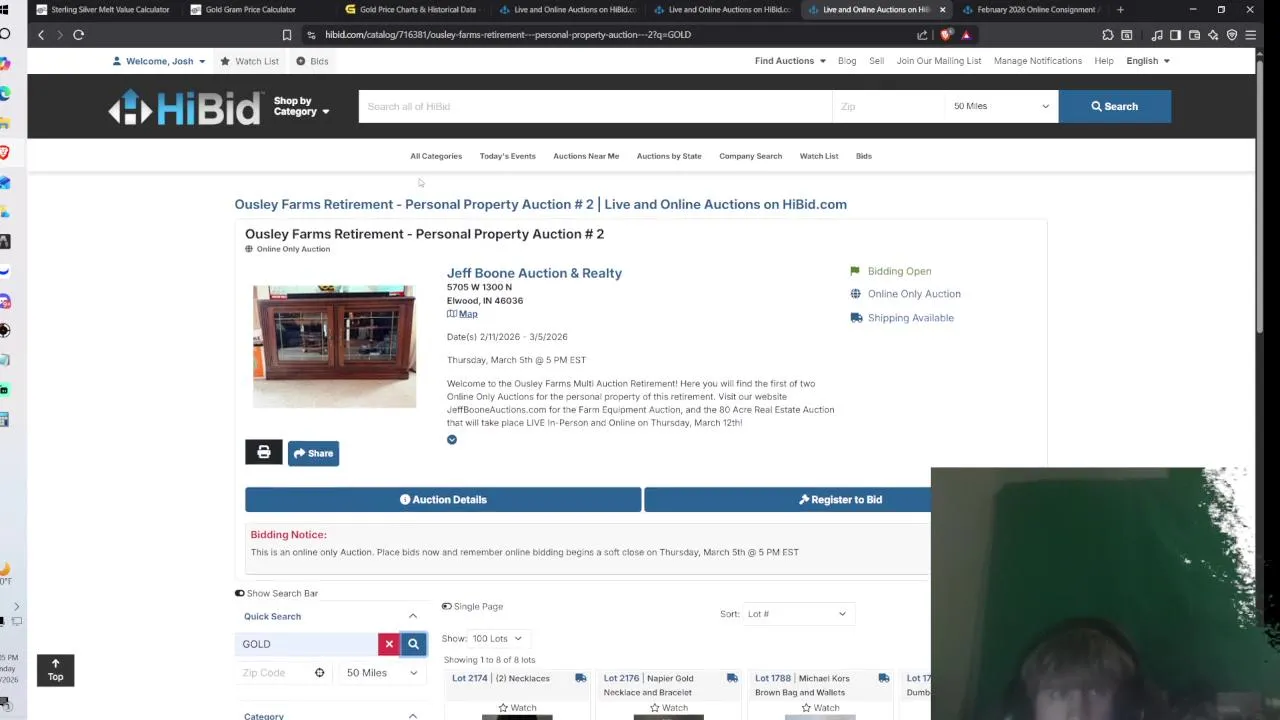Open the Leo AI sparkle icon
This screenshot has width=1280, height=720.
1214,35
